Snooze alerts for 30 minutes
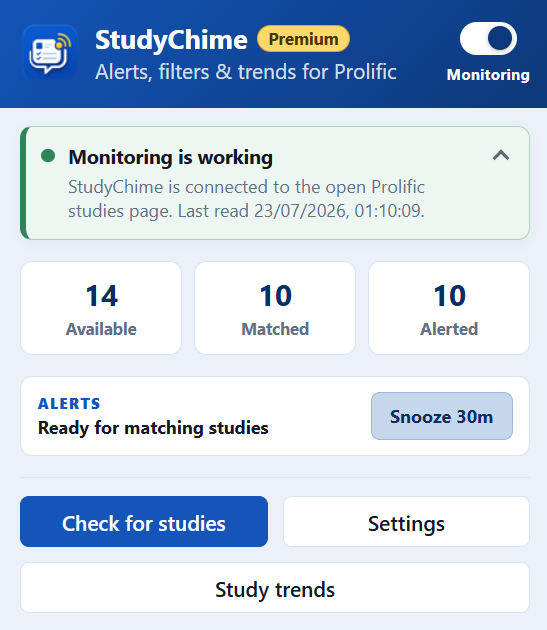The image size is (547, 630). [442, 416]
